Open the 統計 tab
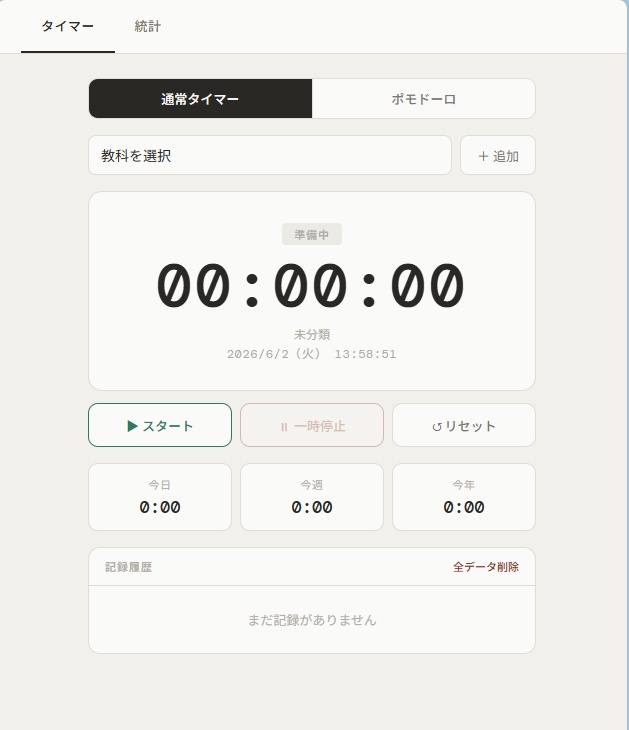 click(x=148, y=26)
